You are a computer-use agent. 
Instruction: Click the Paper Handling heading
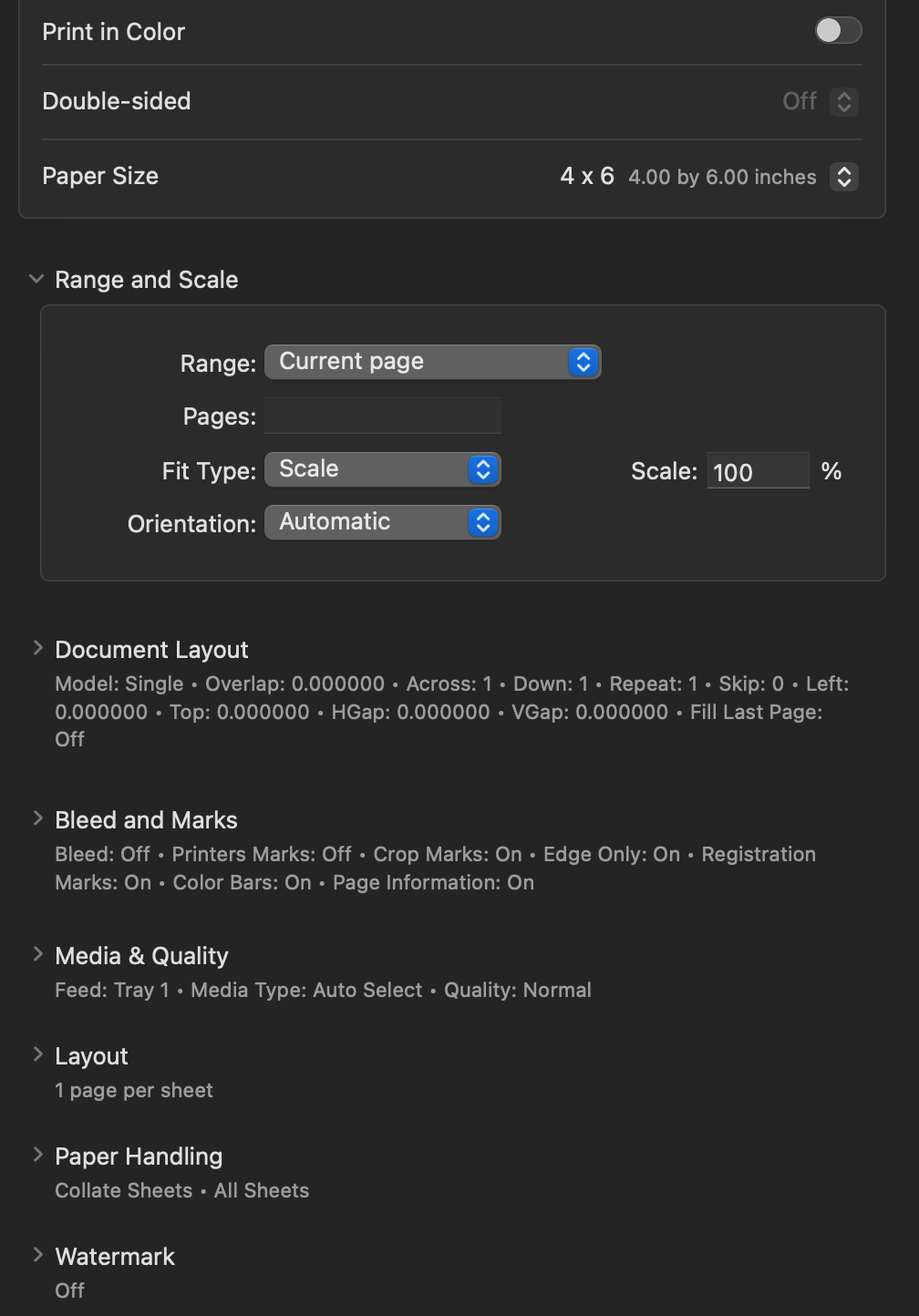point(139,1157)
